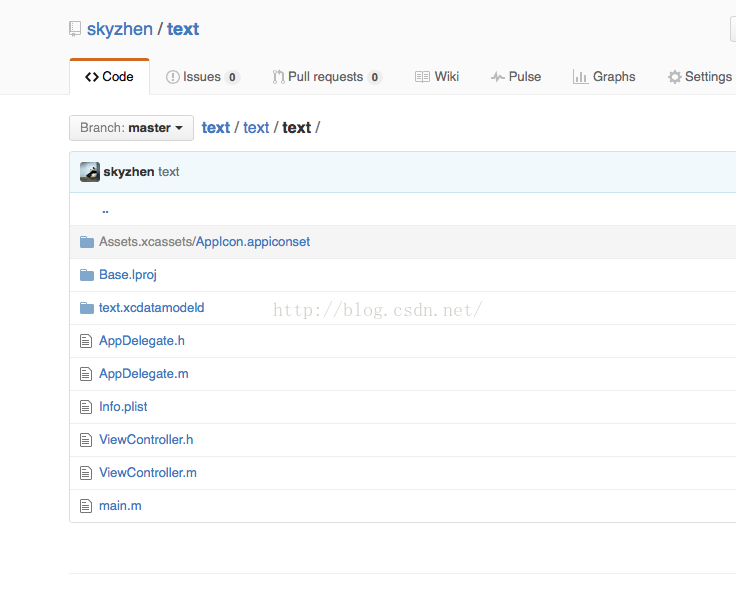Click the Issues exclamation icon

pyautogui.click(x=173, y=77)
